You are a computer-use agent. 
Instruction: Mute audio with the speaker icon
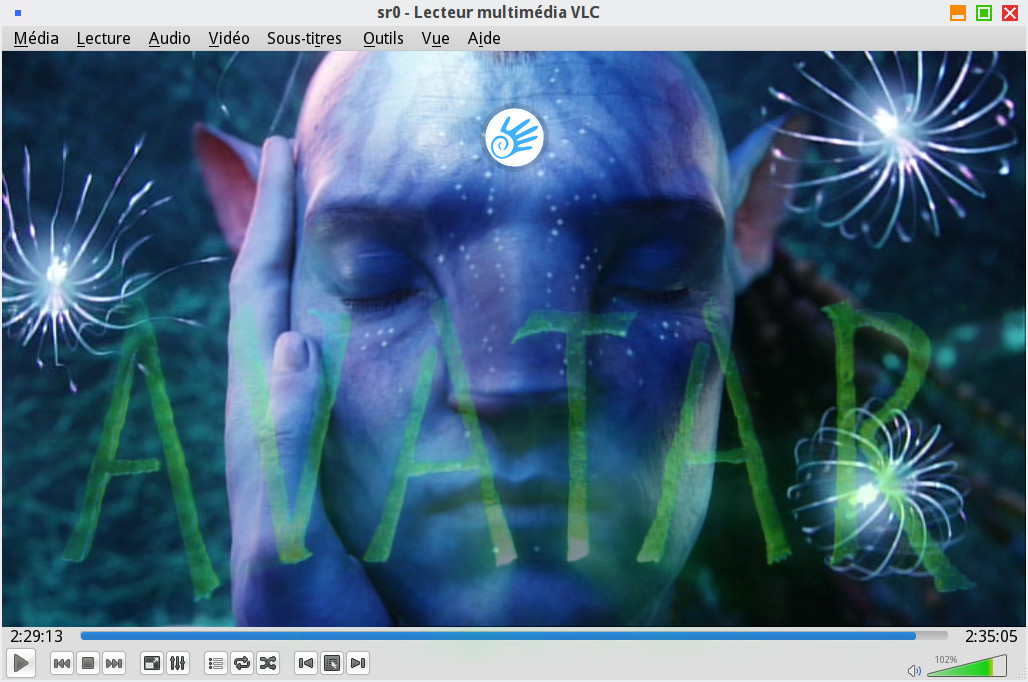914,670
